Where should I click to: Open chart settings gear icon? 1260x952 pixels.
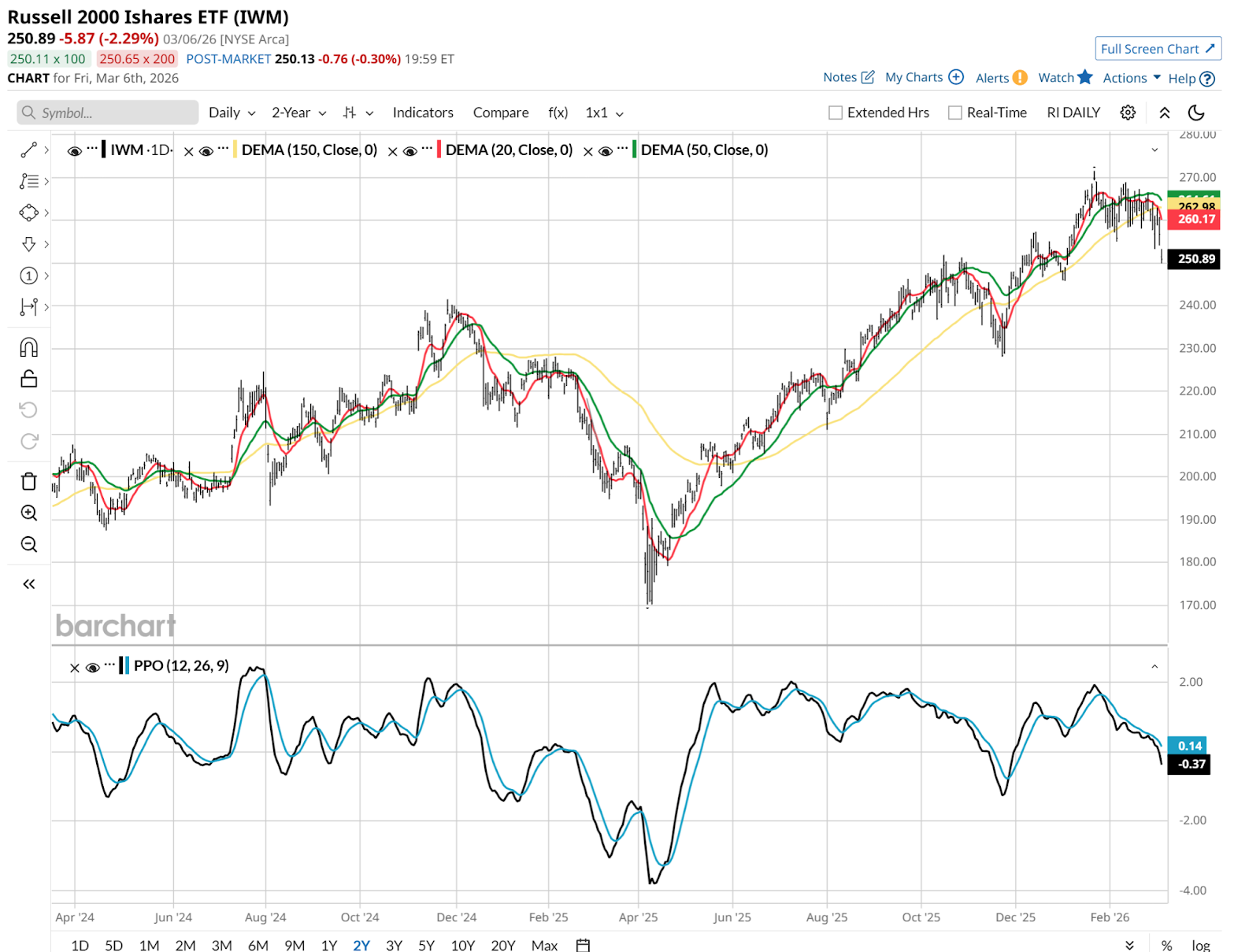1128,113
